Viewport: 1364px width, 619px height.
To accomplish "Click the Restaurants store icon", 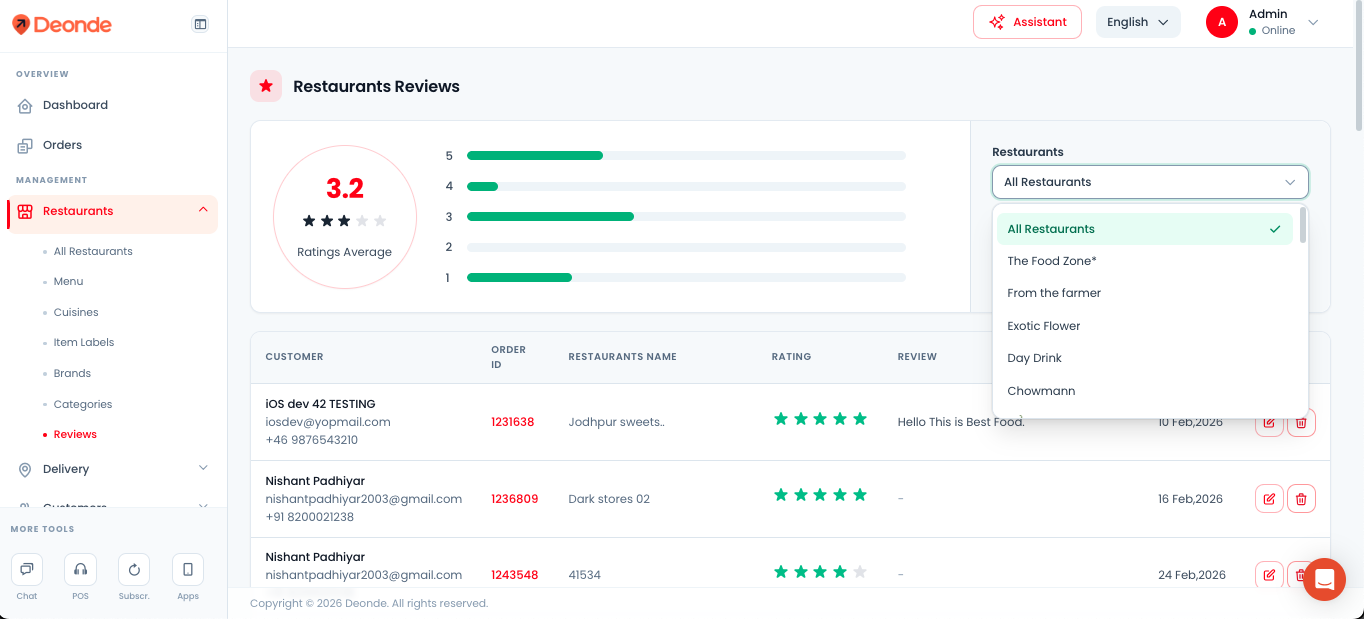I will pyautogui.click(x=25, y=211).
